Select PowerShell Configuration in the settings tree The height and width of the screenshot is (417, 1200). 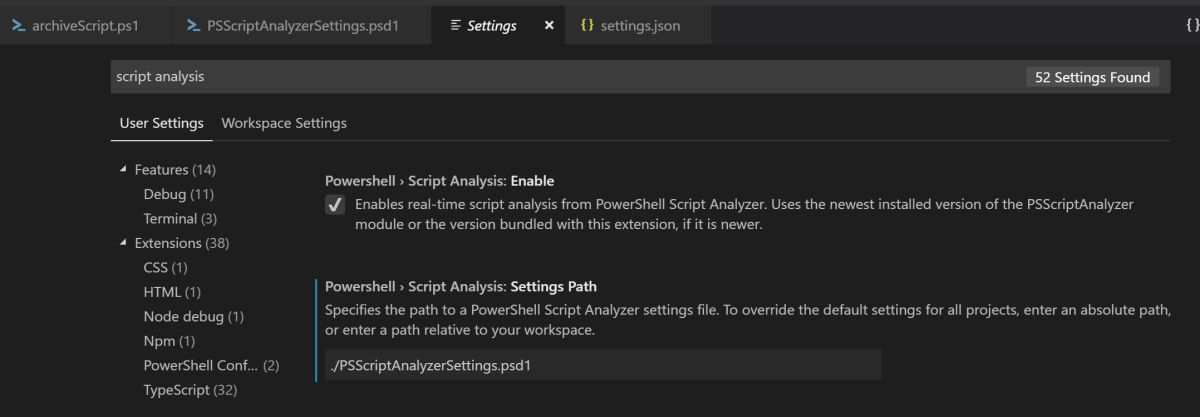coord(201,366)
